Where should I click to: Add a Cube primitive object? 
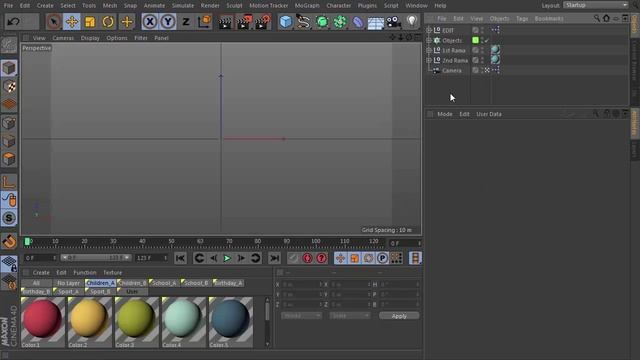coord(286,22)
